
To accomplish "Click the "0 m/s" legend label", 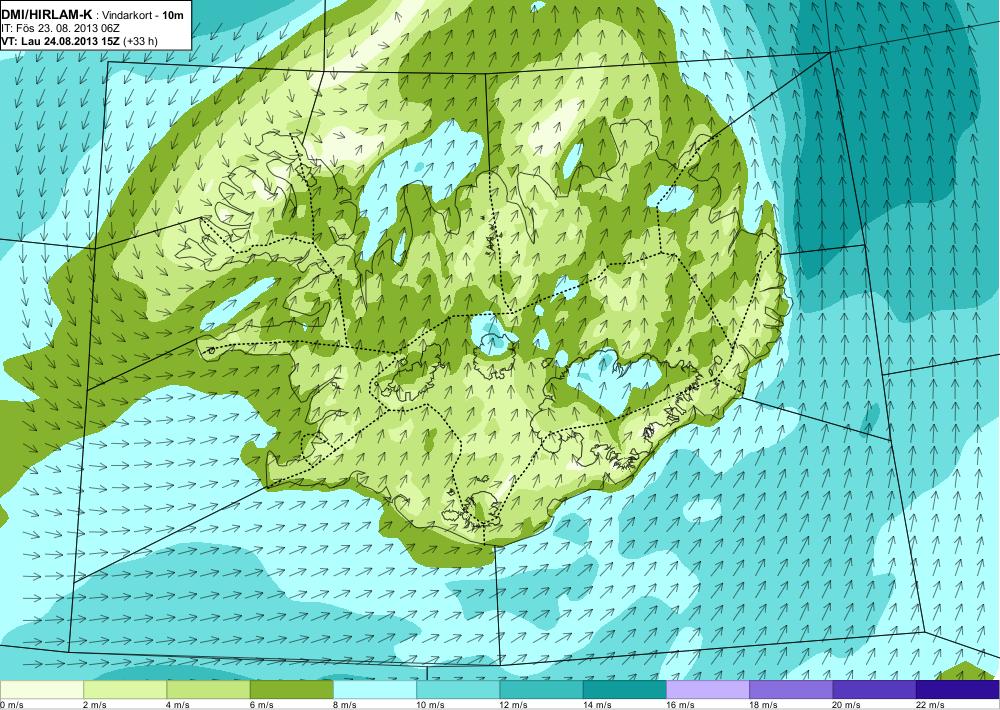I will point(12,705).
